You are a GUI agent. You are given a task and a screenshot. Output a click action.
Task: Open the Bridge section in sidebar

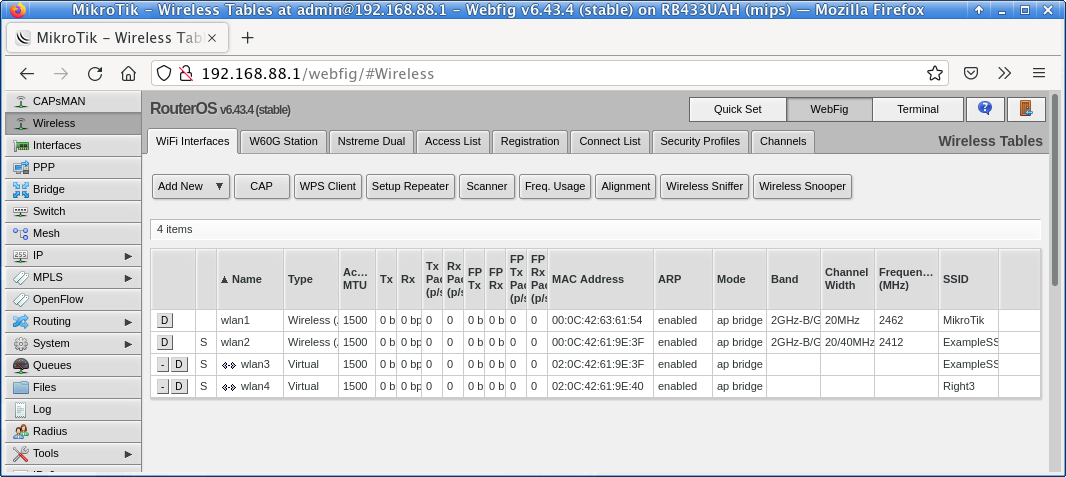(x=48, y=189)
